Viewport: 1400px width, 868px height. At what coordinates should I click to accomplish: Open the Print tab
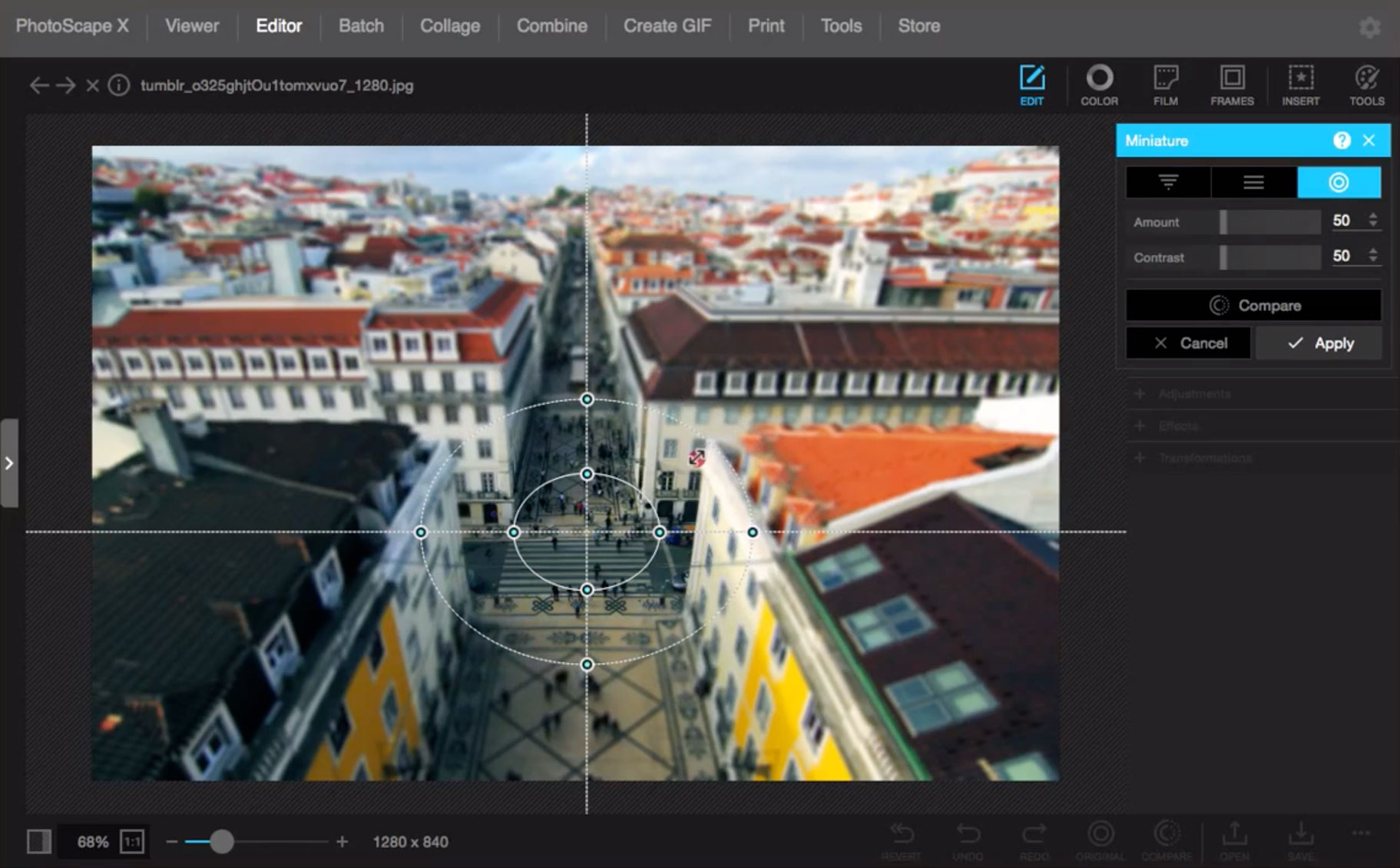[766, 26]
